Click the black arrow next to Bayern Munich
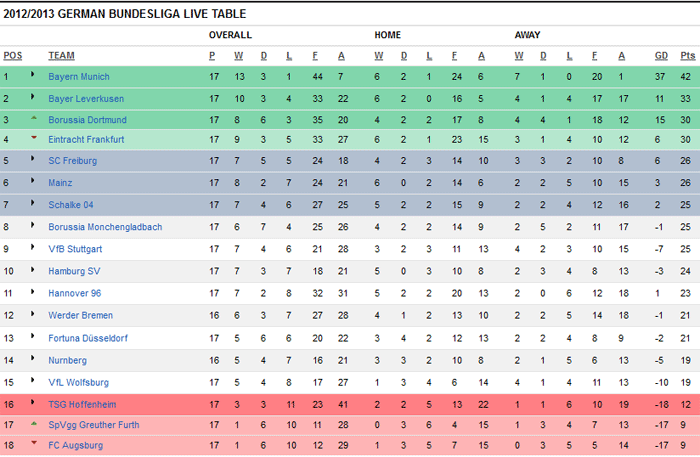Viewport: 700px width, 457px height. click(32, 74)
